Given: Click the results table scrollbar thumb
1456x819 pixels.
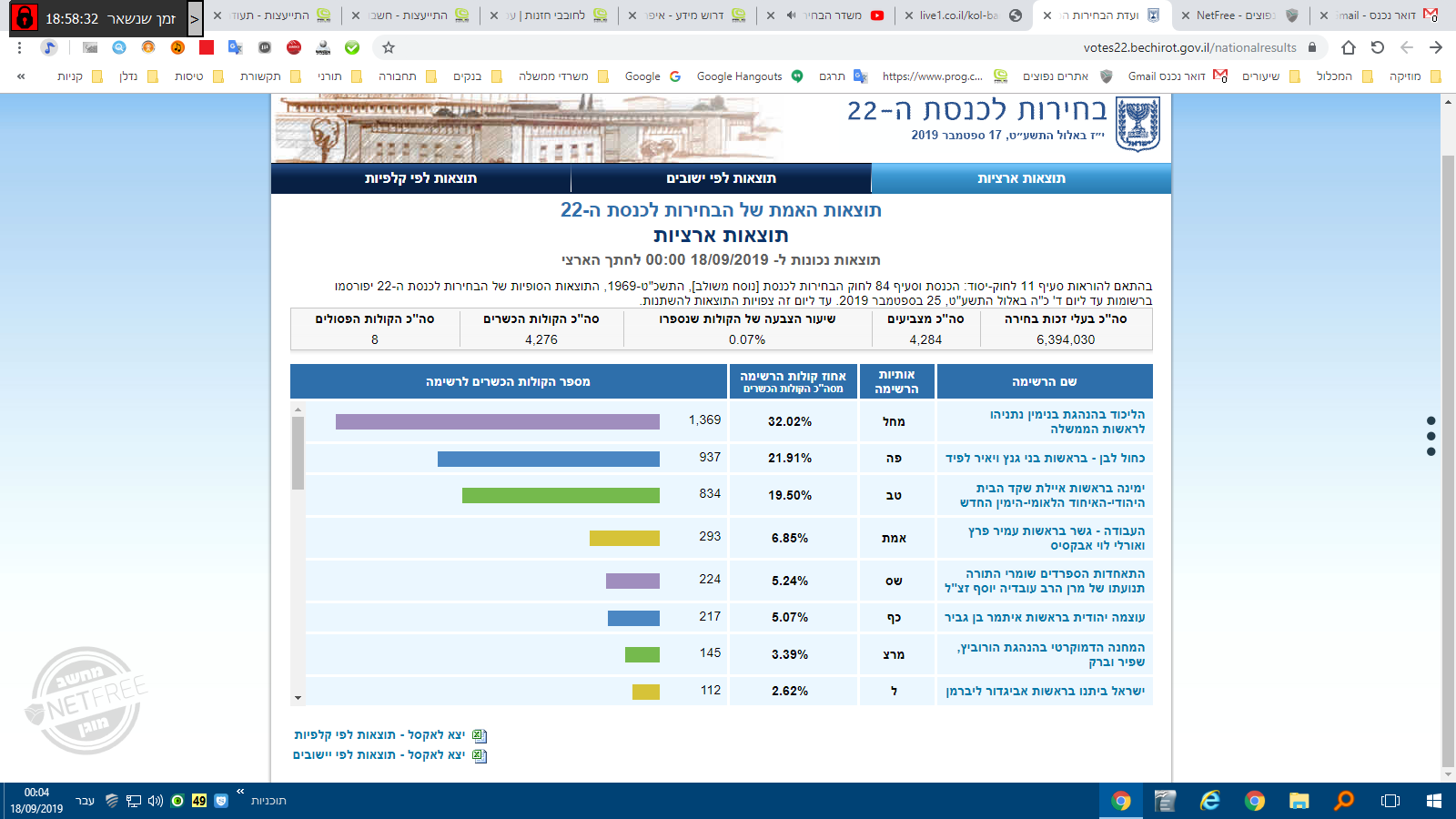Looking at the screenshot, I should 298,452.
